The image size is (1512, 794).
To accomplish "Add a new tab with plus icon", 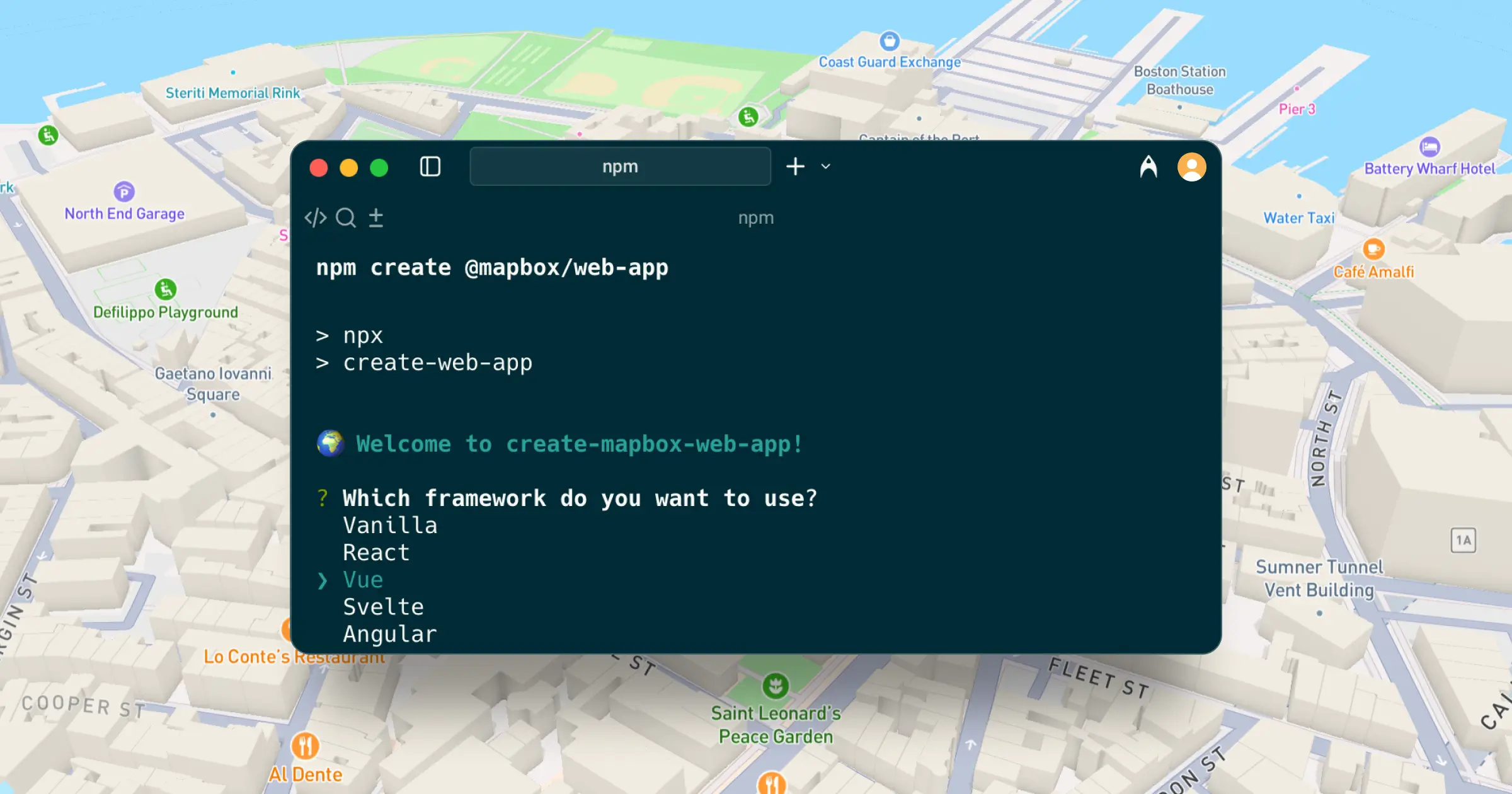I will 795,167.
